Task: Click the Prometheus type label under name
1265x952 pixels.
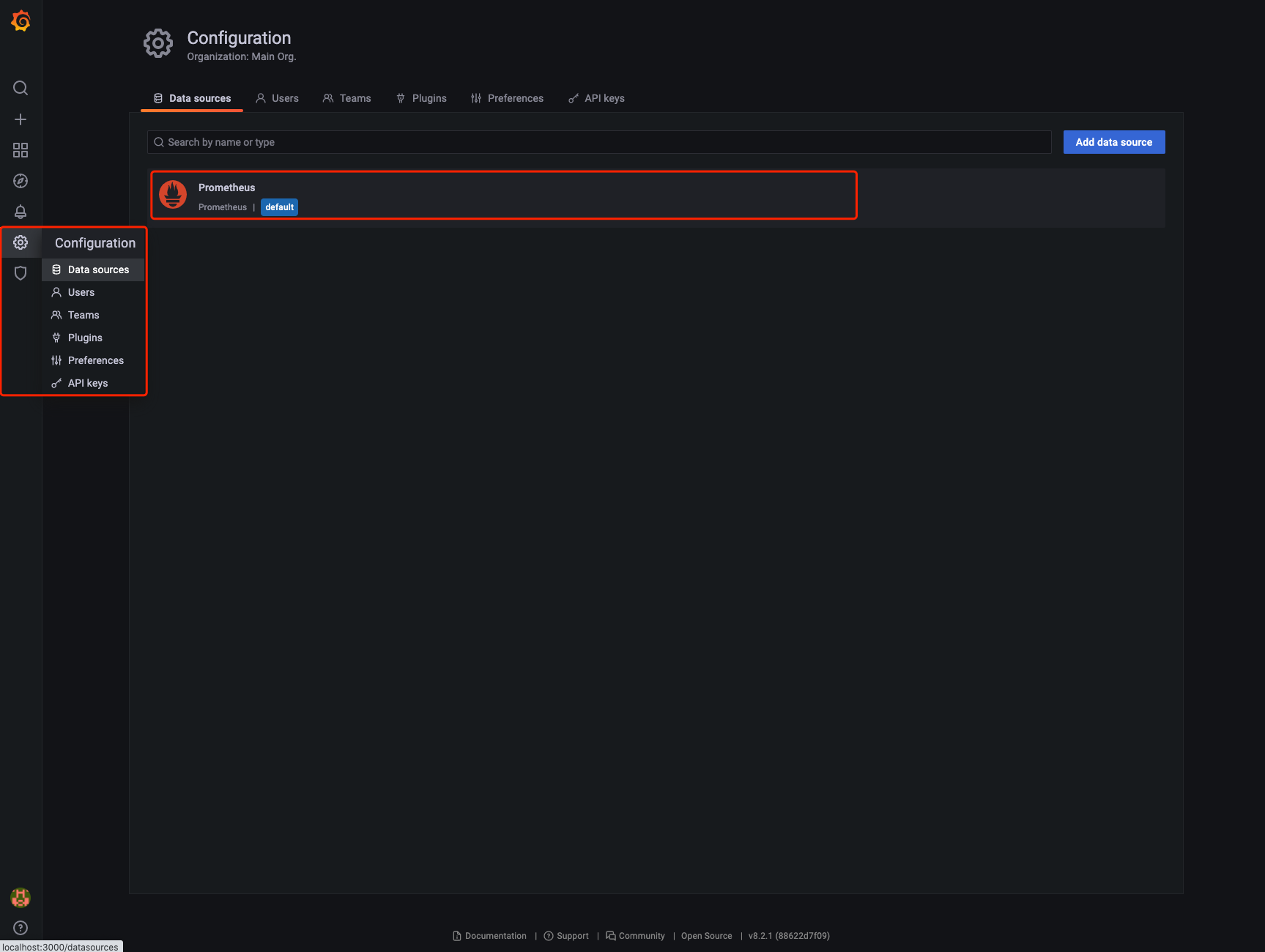Action: (x=223, y=207)
